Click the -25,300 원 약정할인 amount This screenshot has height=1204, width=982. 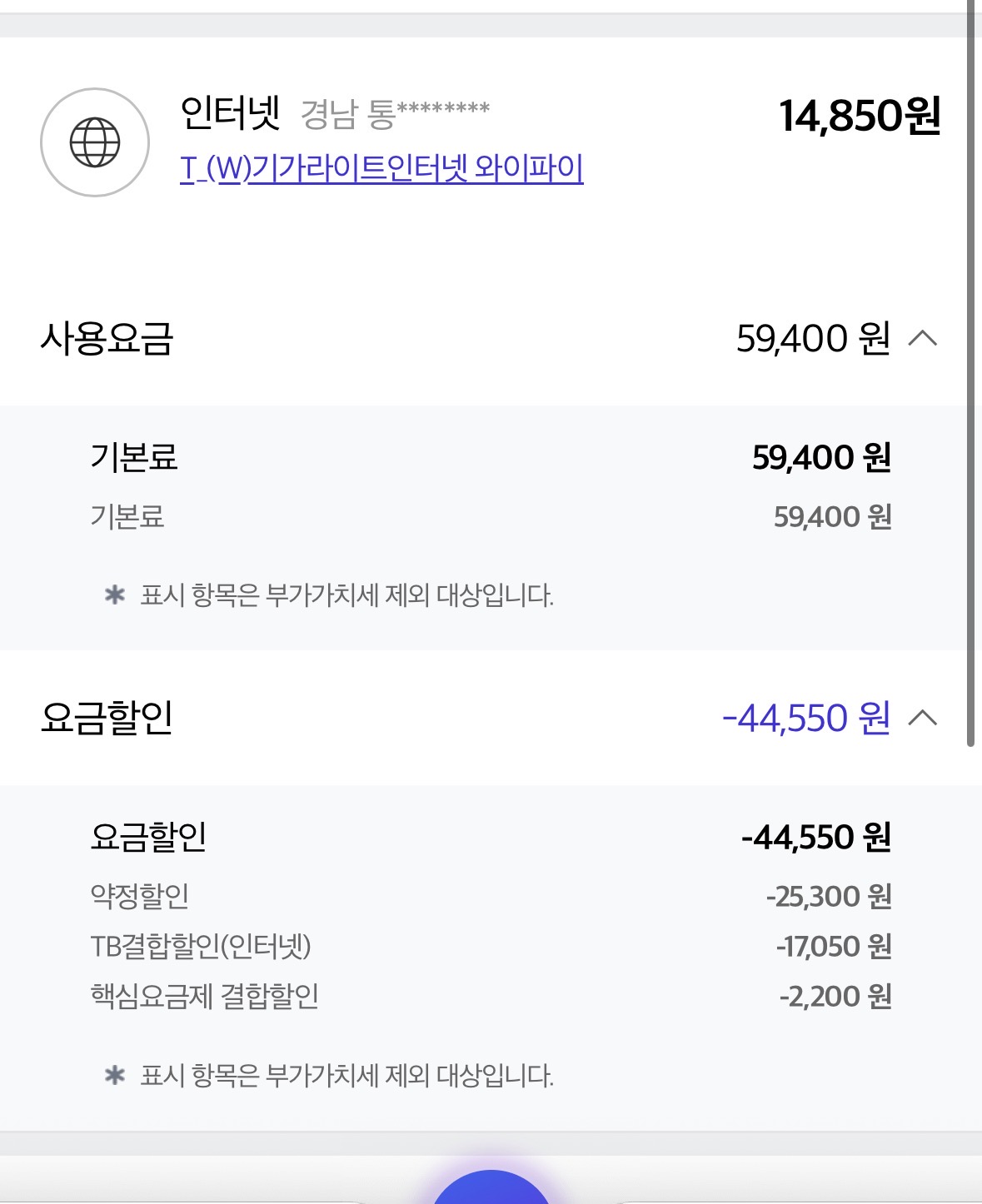pos(829,896)
